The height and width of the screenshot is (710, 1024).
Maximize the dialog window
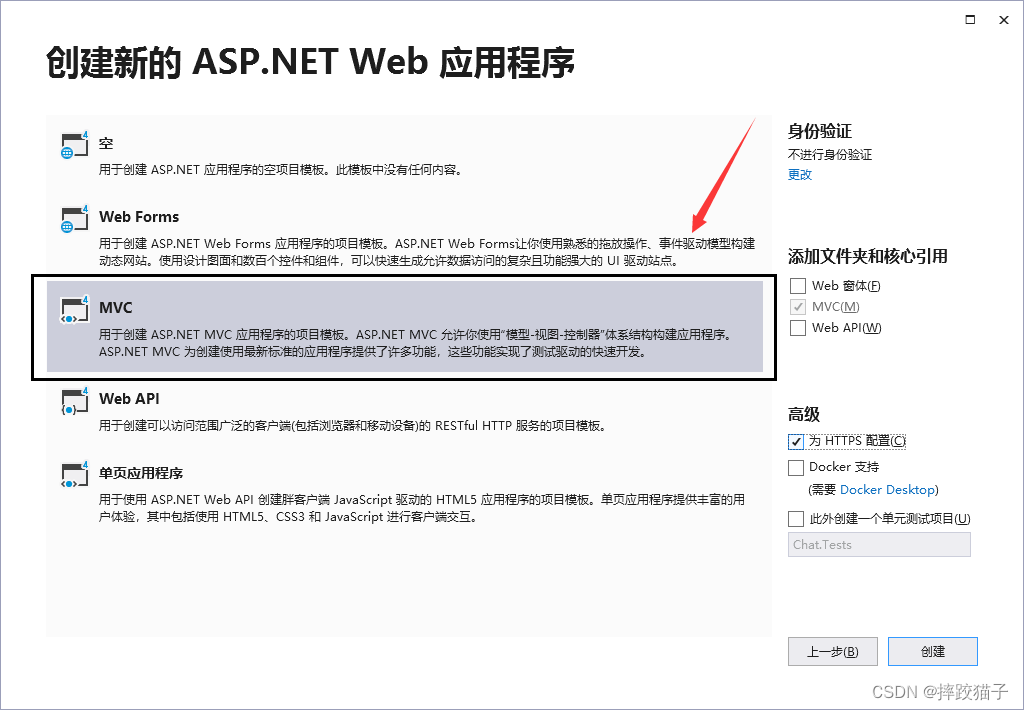(x=970, y=20)
